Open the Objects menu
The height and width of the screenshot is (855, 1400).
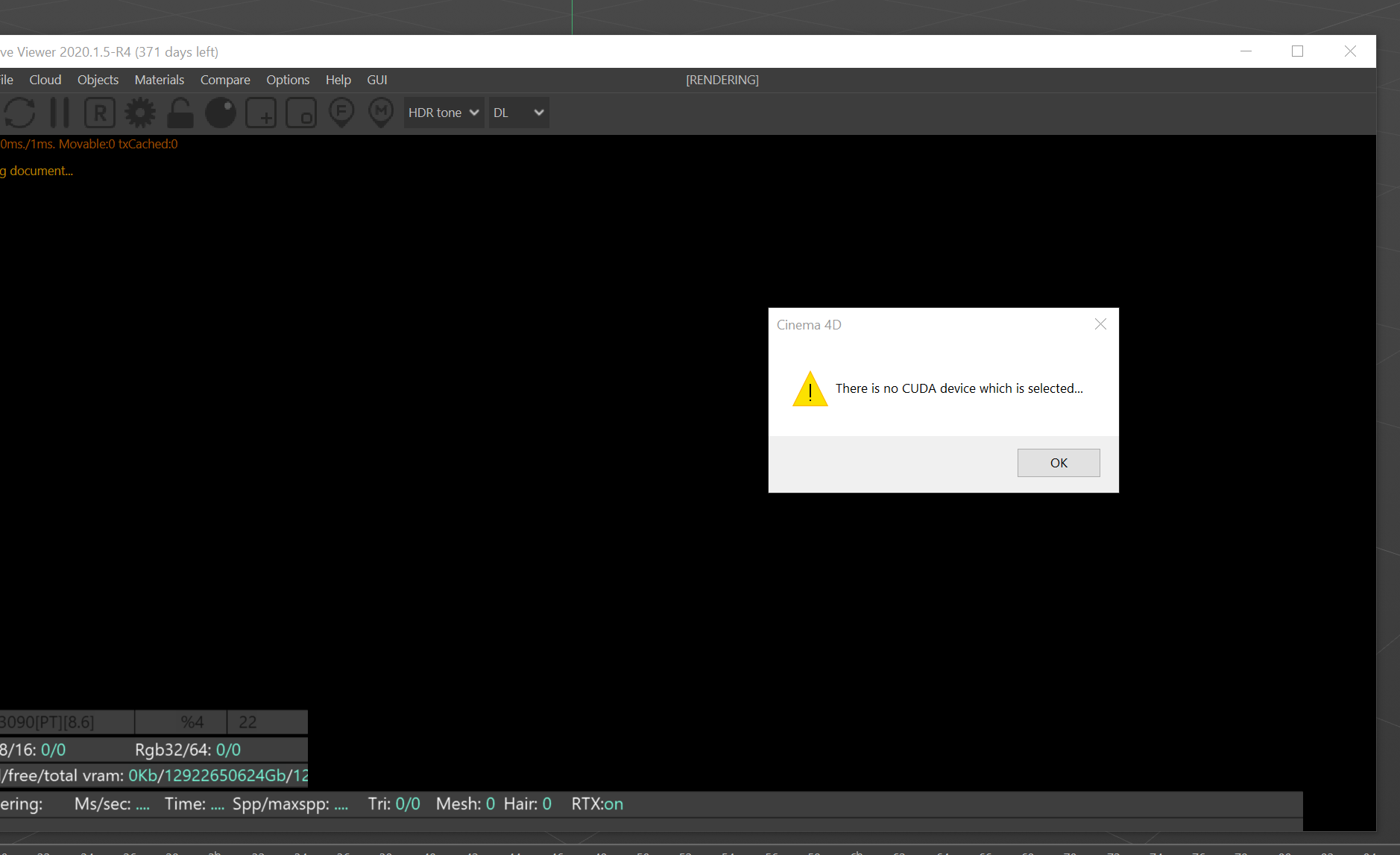point(98,80)
